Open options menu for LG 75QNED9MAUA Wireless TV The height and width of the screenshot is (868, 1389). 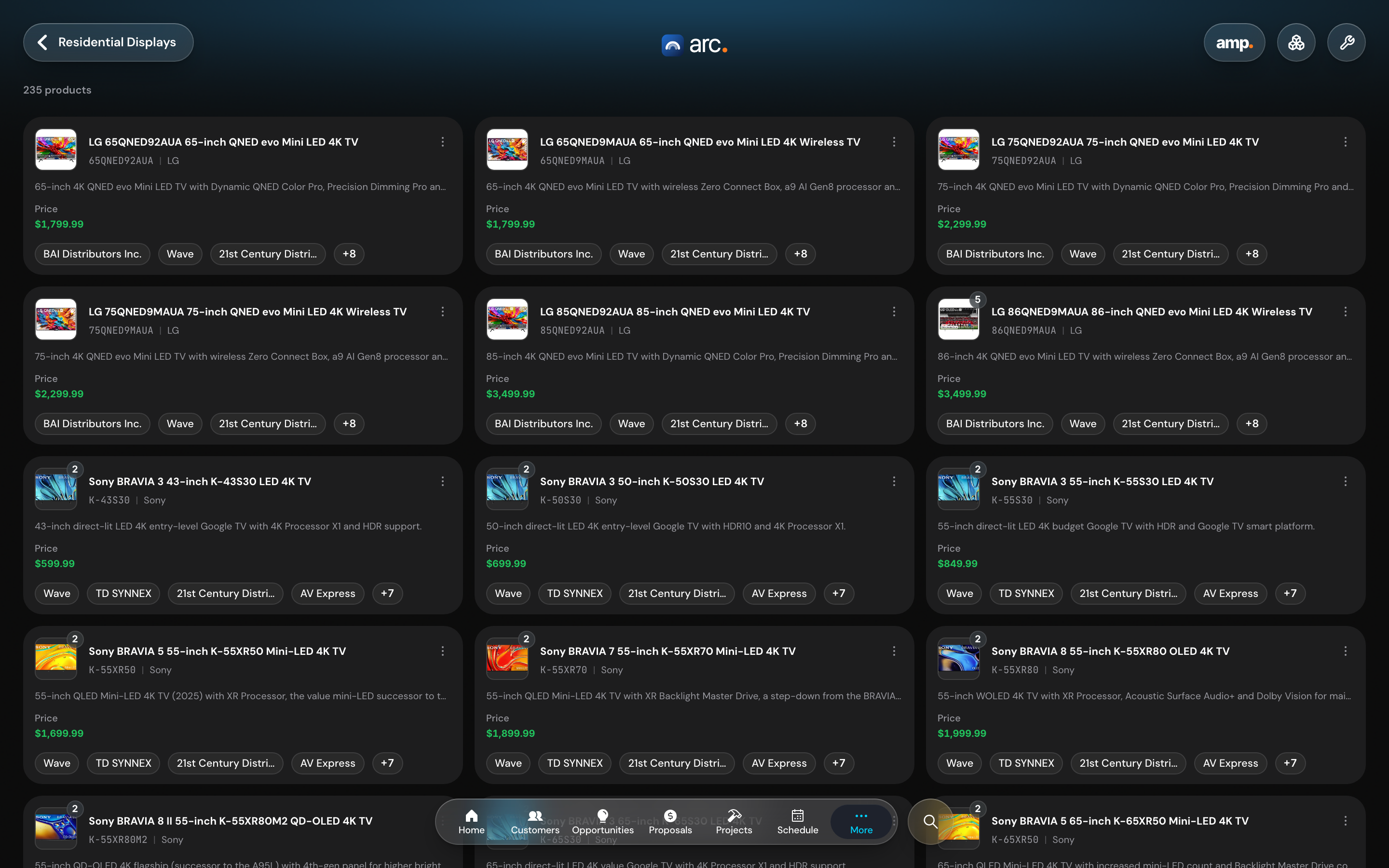443,312
